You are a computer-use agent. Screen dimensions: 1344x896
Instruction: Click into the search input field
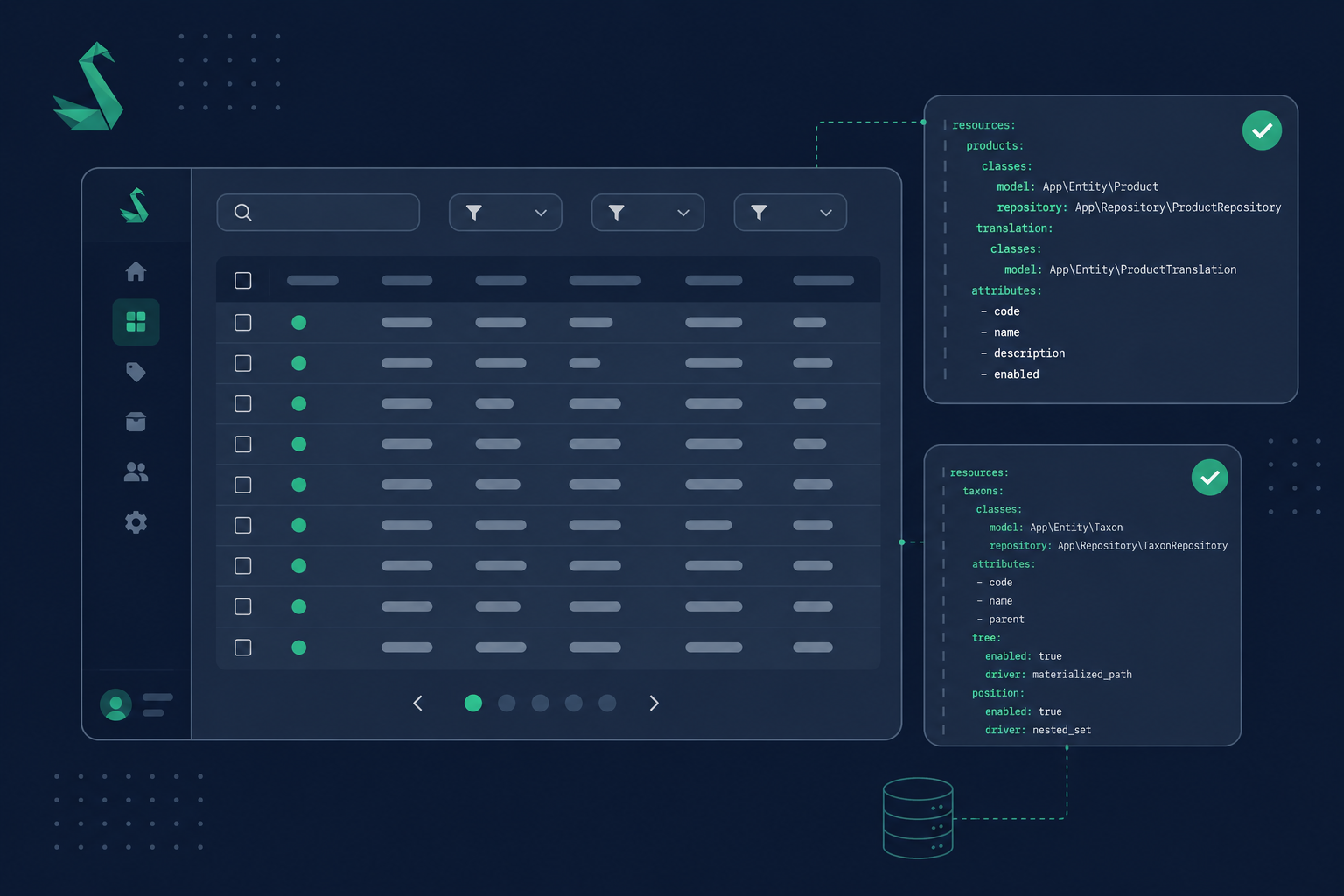[x=318, y=213]
